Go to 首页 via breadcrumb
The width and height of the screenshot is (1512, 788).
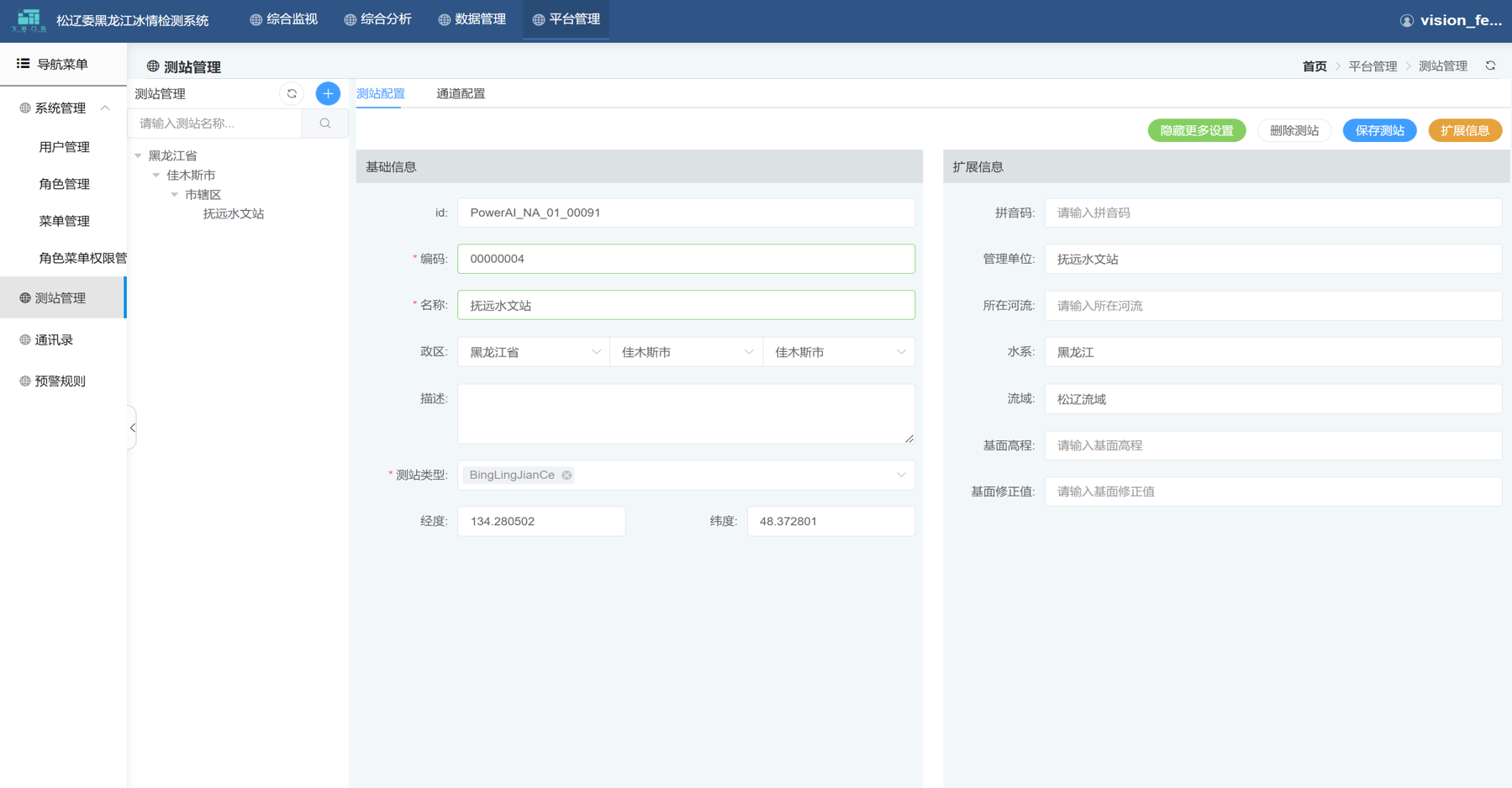(1314, 66)
